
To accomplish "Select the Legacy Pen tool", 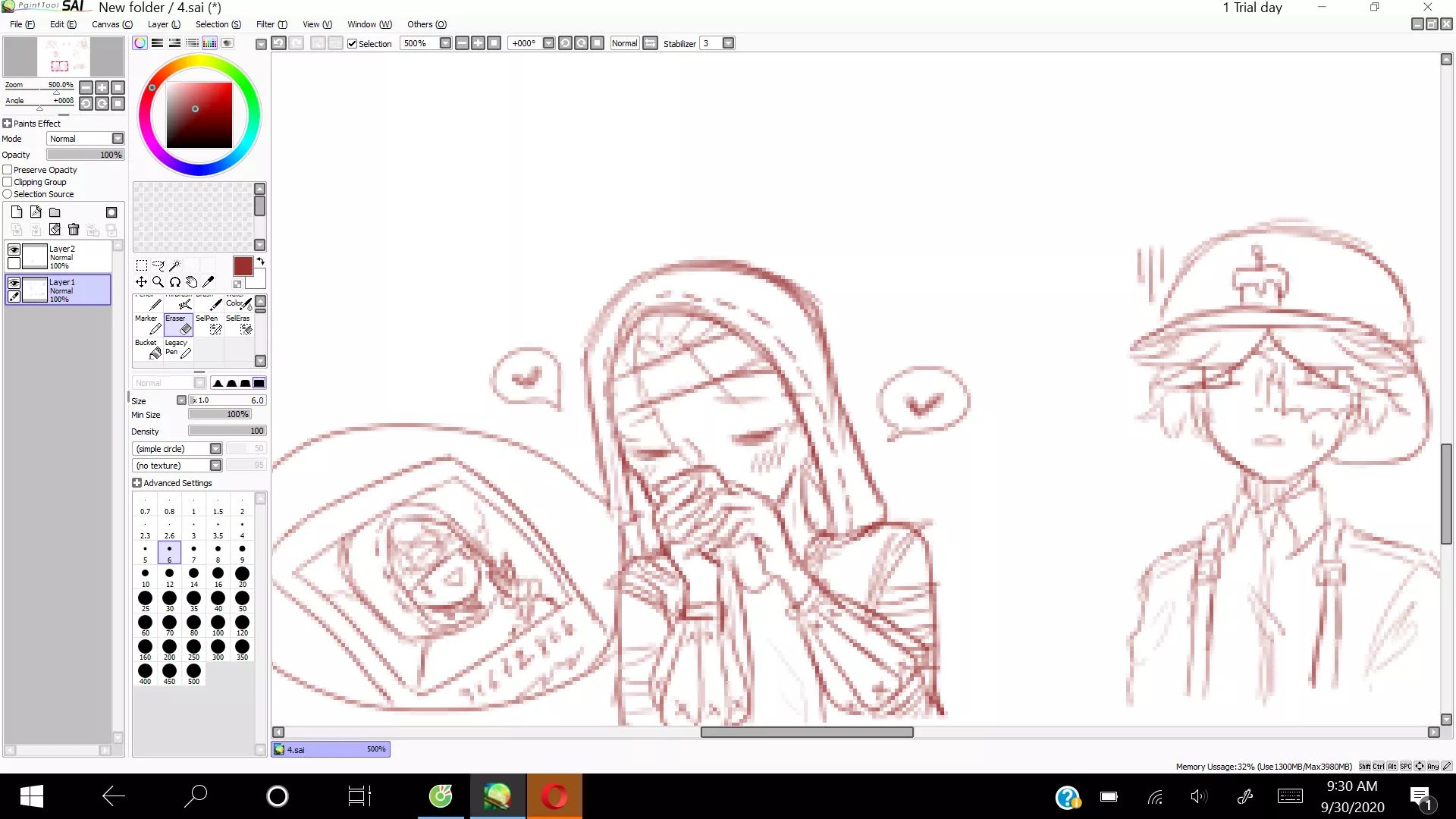I will [x=178, y=349].
